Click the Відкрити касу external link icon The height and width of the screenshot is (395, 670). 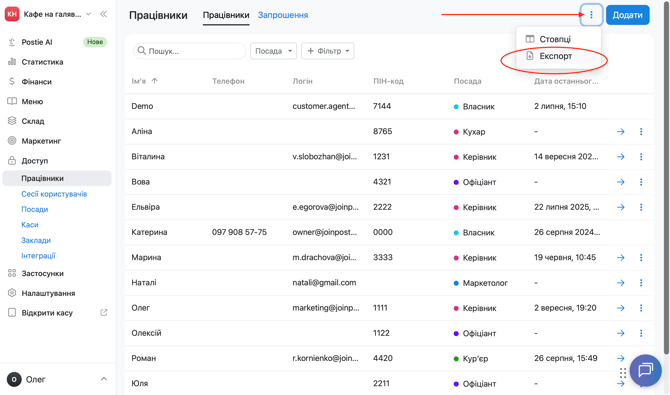pos(104,312)
